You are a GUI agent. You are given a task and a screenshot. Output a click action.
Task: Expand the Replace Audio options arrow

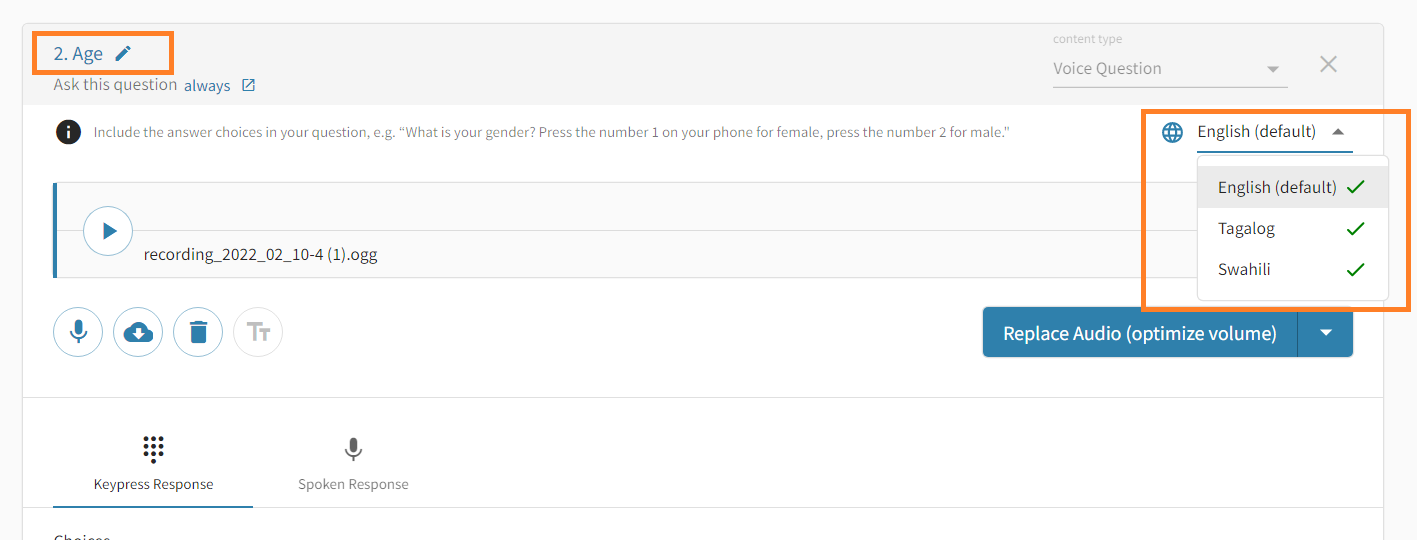pyautogui.click(x=1326, y=333)
